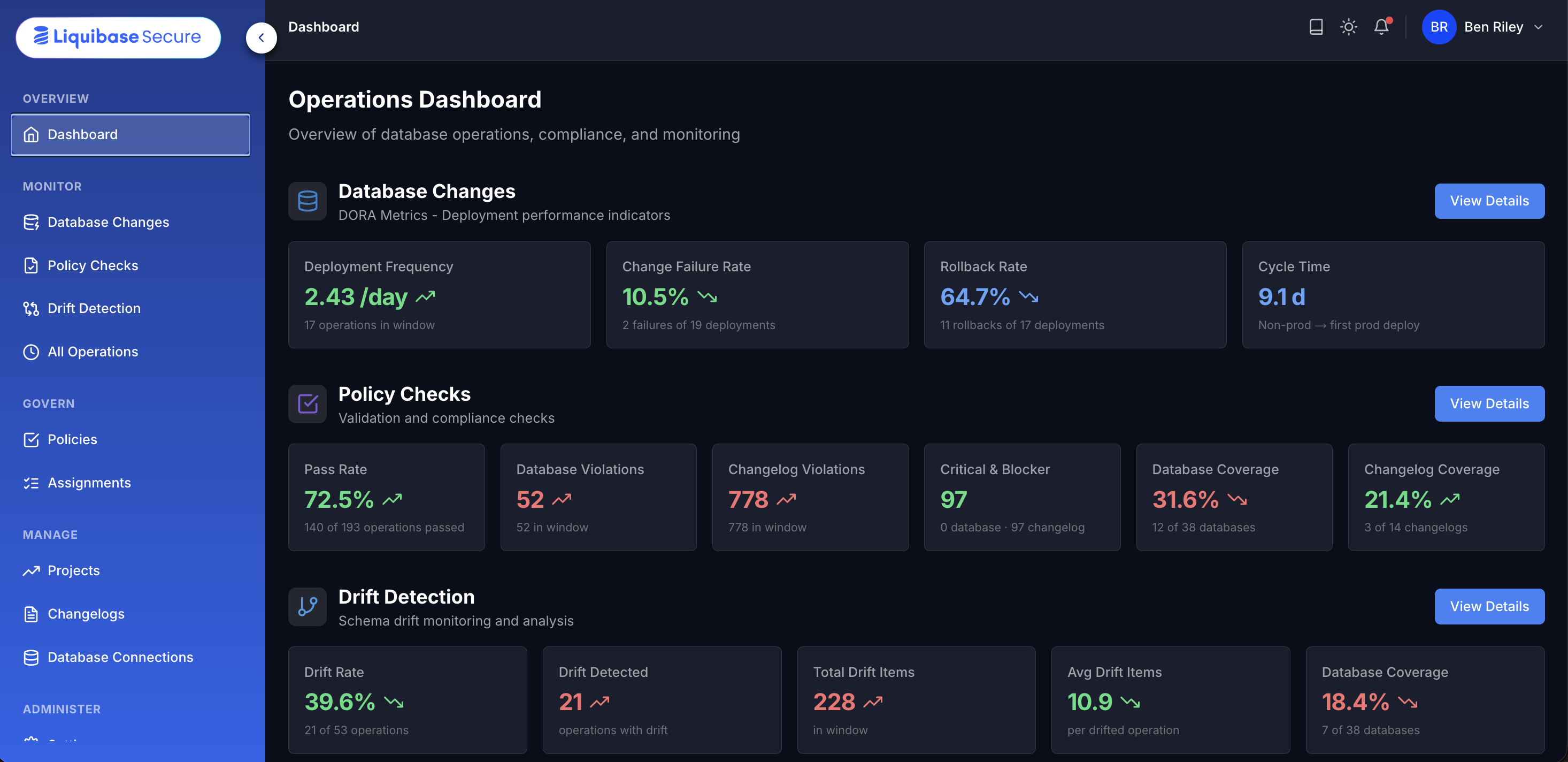Click the Liquibase Secure logo
Screen dimensions: 1568x762
click(118, 37)
